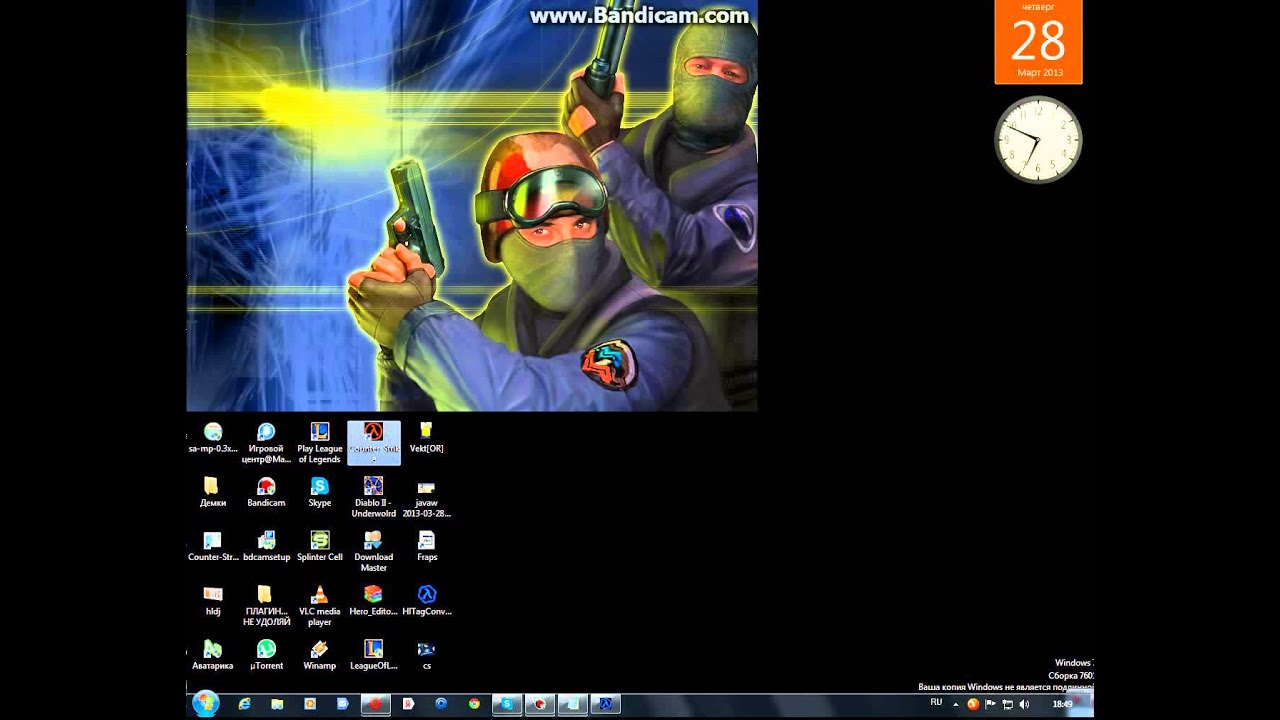Image resolution: width=1280 pixels, height=720 pixels.
Task: Switch to Half-Life lambda taskbar window
Action: coord(606,704)
